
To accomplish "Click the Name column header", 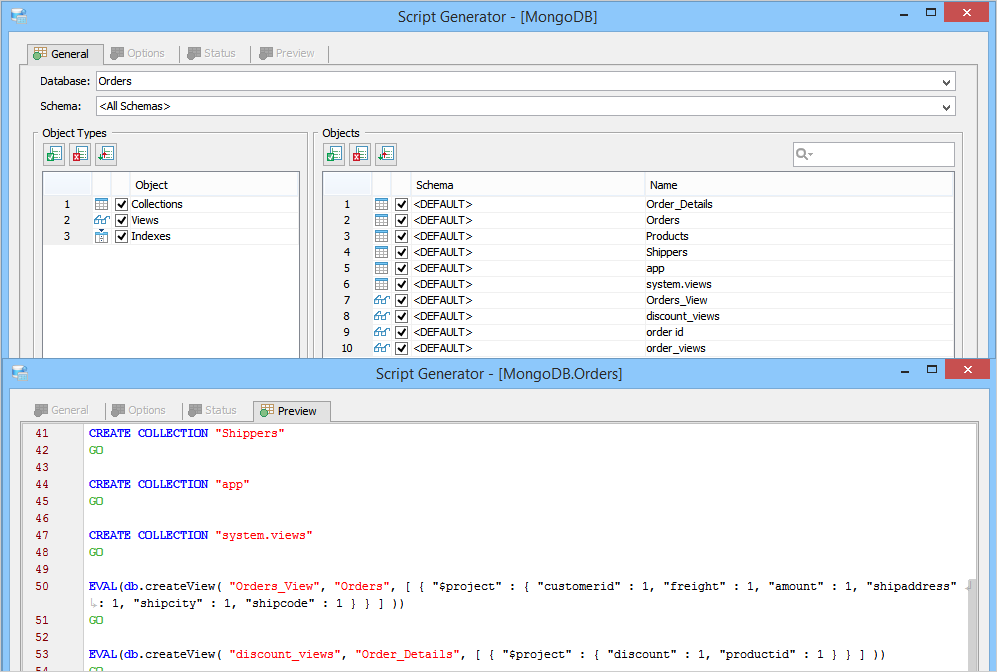I will 799,185.
